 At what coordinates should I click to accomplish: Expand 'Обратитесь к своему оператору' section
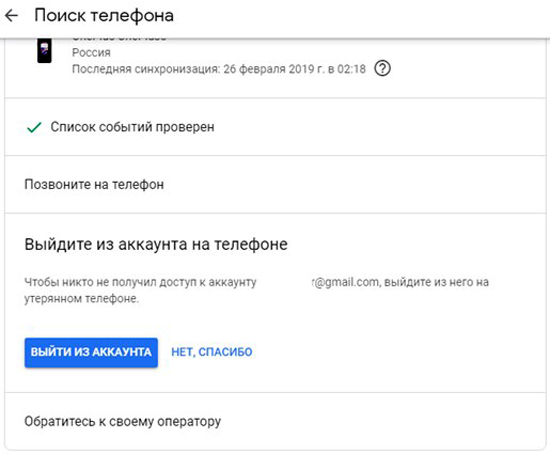pos(275,421)
